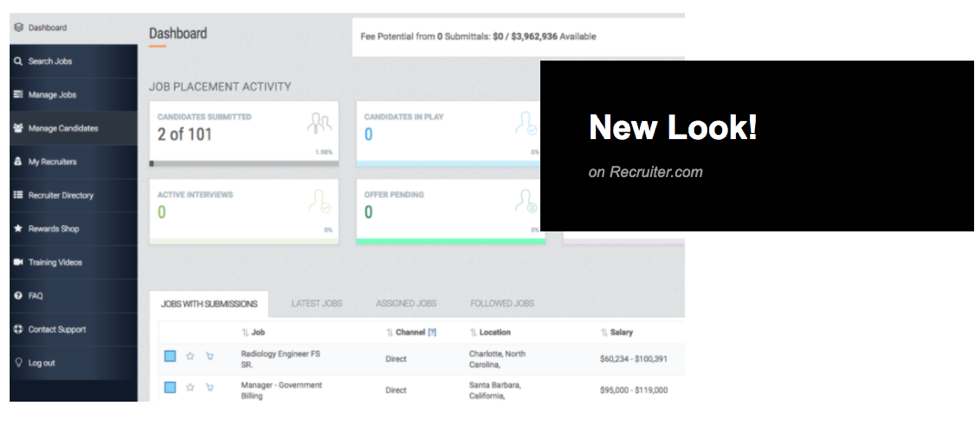Click the Log out icon in sidebar

[x=18, y=363]
